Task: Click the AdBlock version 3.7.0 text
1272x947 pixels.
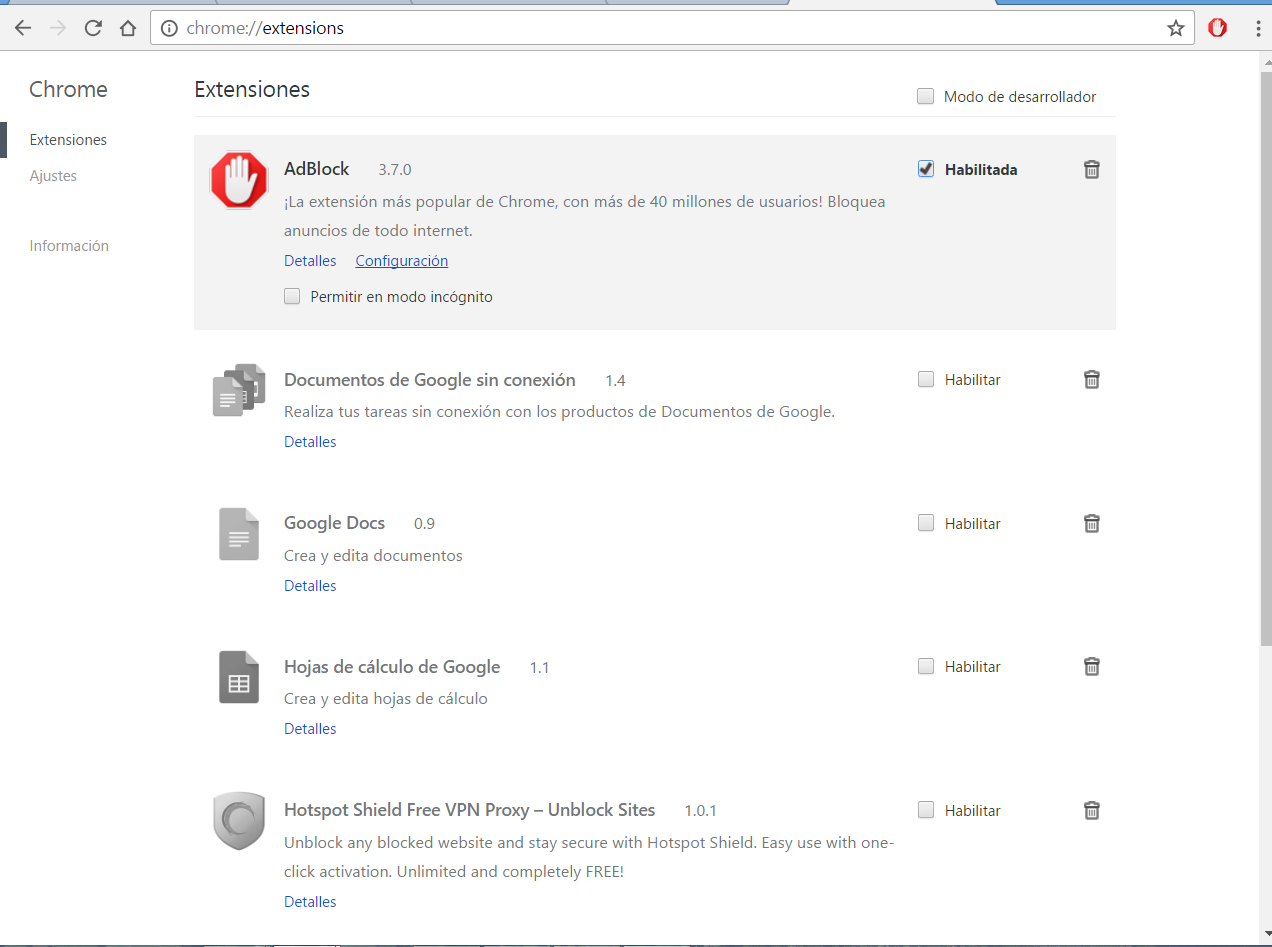Action: pos(395,170)
